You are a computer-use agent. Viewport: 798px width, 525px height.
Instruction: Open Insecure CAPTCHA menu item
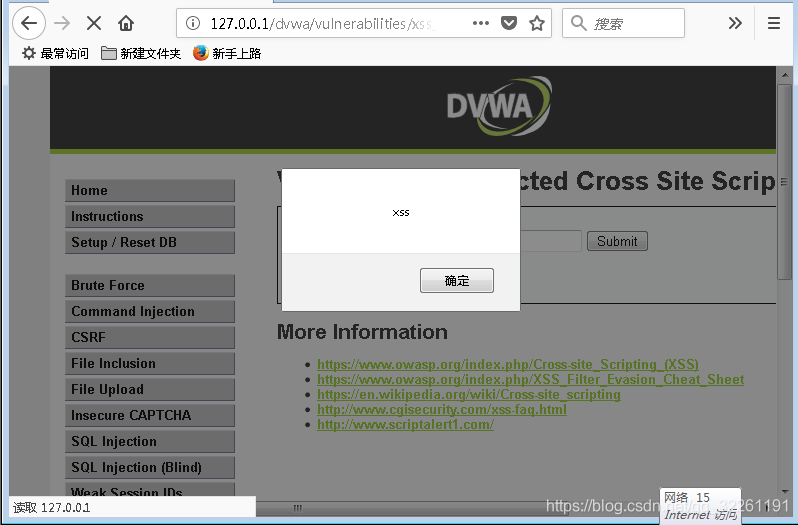click(150, 415)
